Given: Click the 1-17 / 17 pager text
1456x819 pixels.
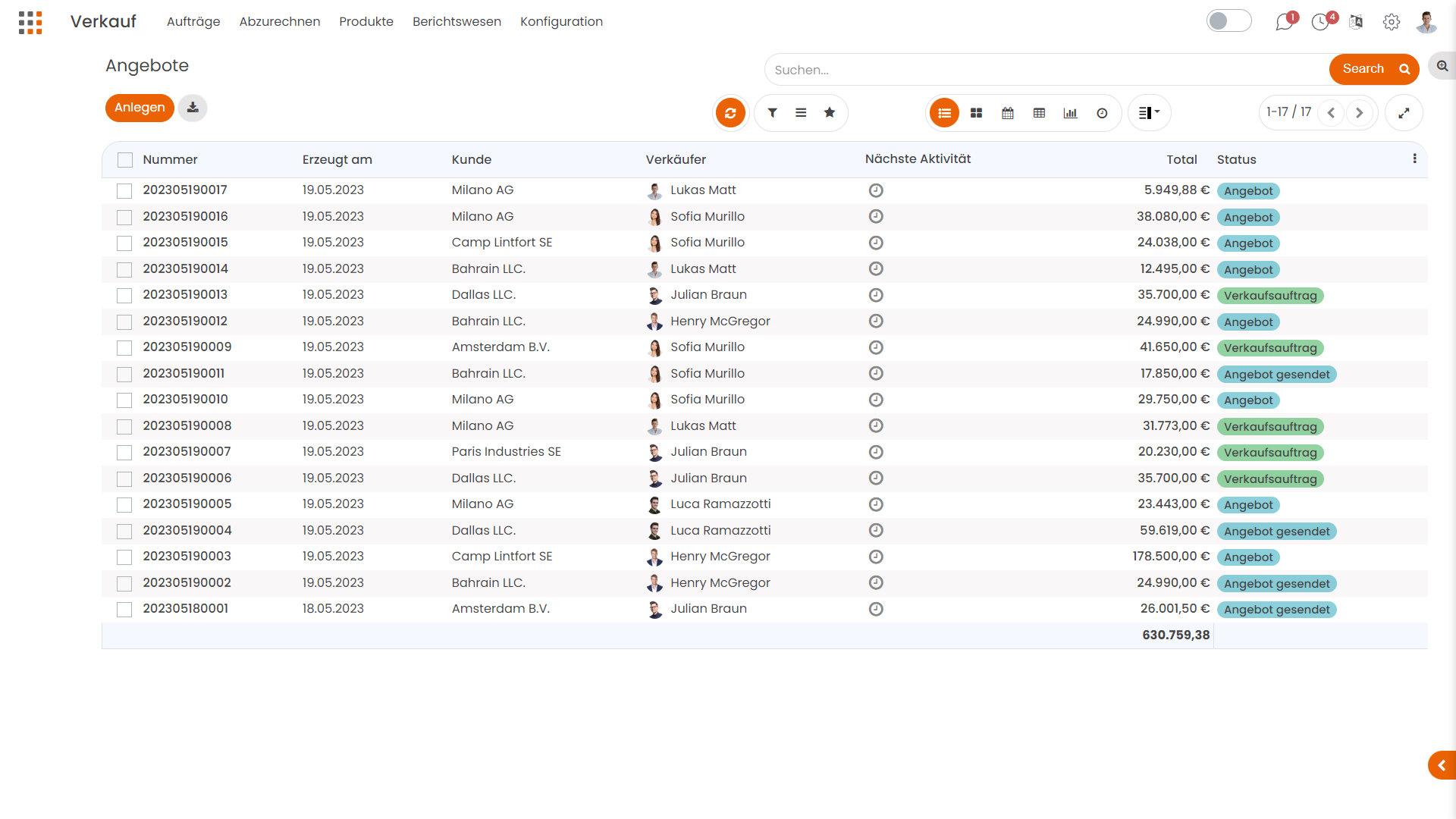Looking at the screenshot, I should 1288,112.
